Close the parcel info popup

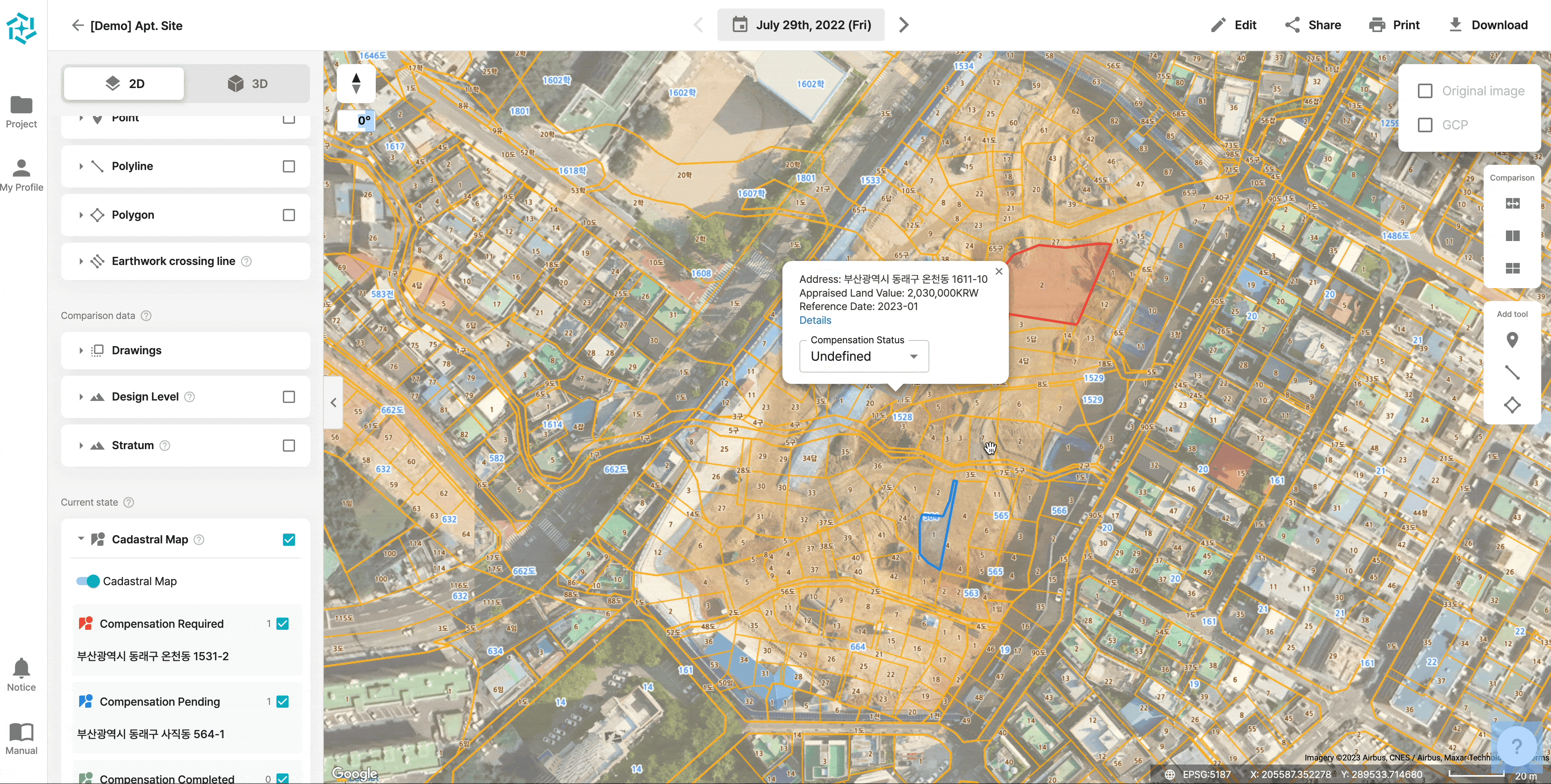(999, 271)
